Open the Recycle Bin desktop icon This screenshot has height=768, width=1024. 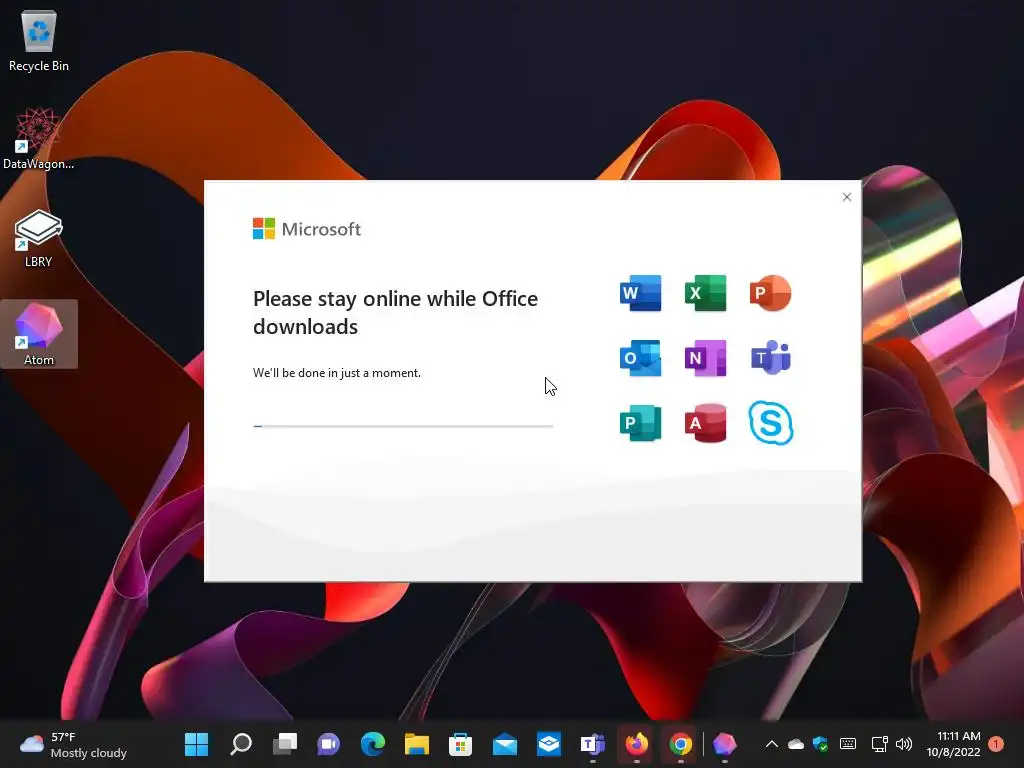point(39,41)
